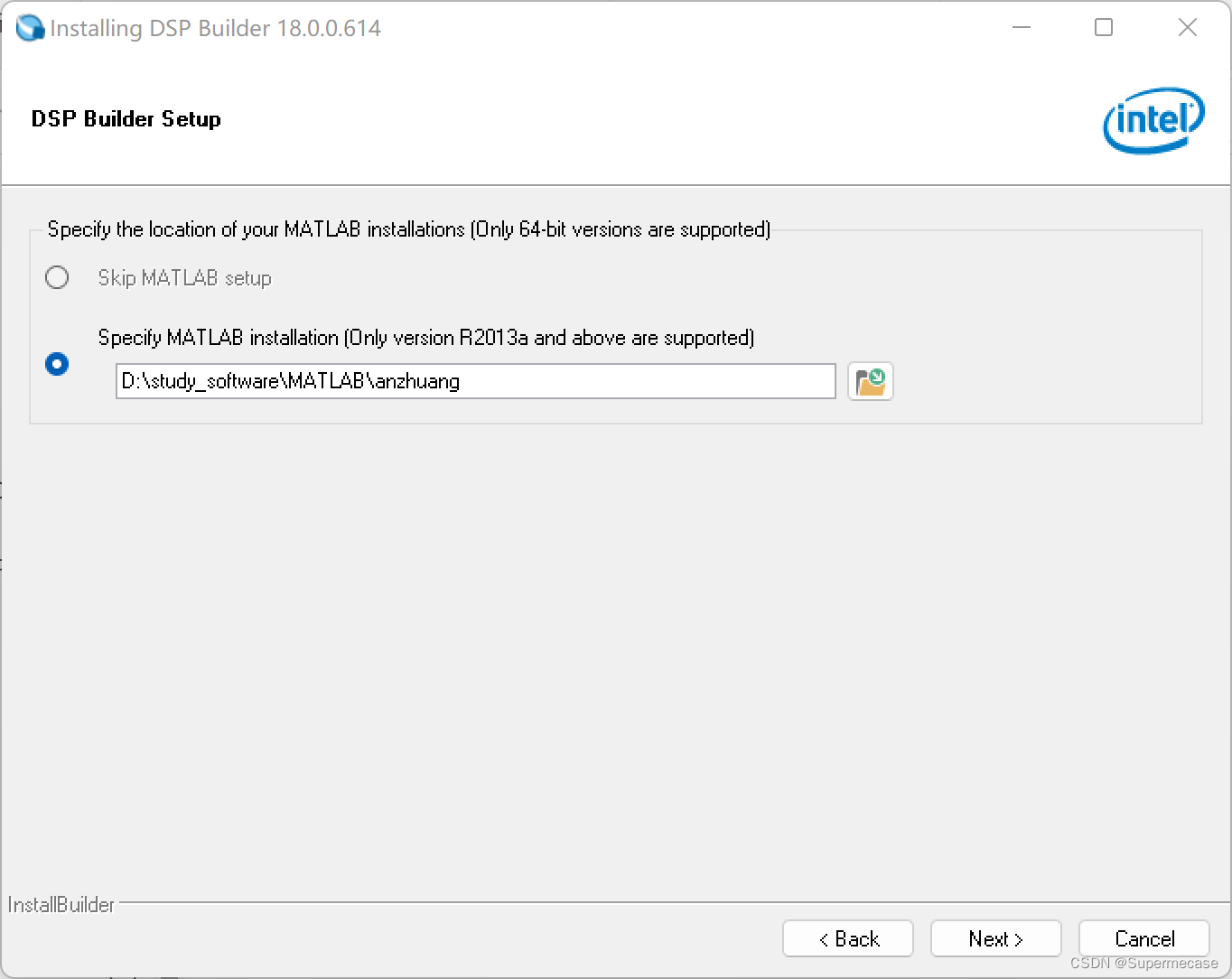Click the "DSP Builder Setup" heading
This screenshot has height=979, width=1232.
pos(126,118)
